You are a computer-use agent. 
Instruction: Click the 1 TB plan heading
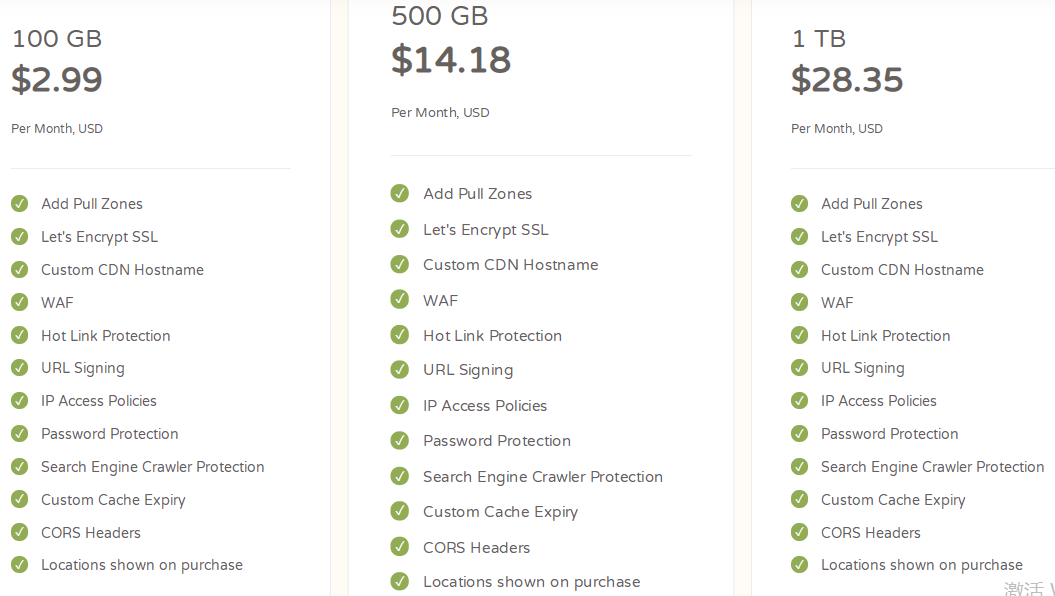point(818,39)
